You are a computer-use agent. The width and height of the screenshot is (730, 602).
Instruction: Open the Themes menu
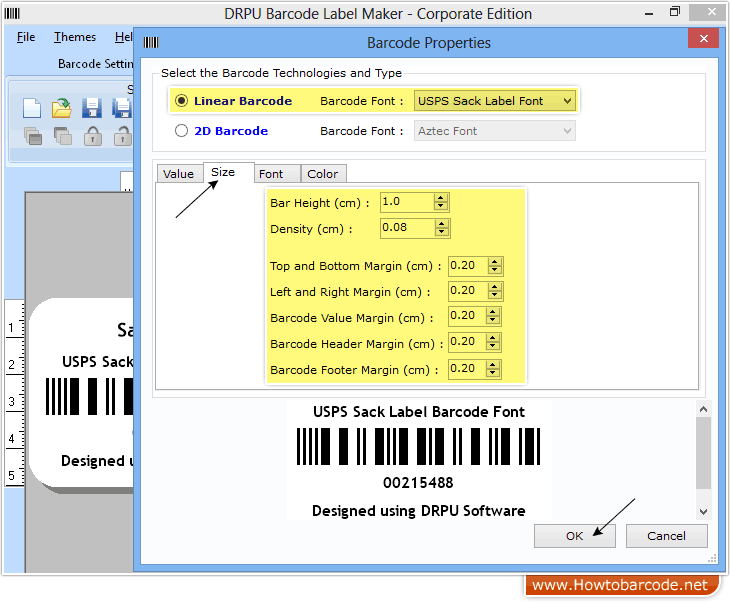click(74, 37)
